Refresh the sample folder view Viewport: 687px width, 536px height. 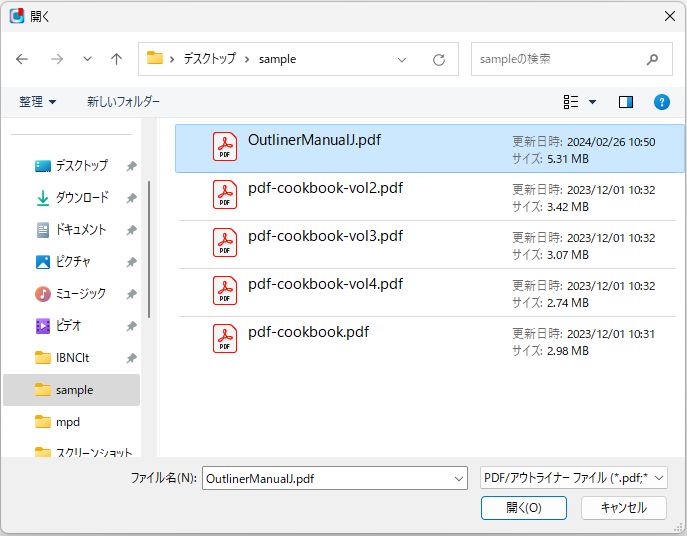point(438,59)
